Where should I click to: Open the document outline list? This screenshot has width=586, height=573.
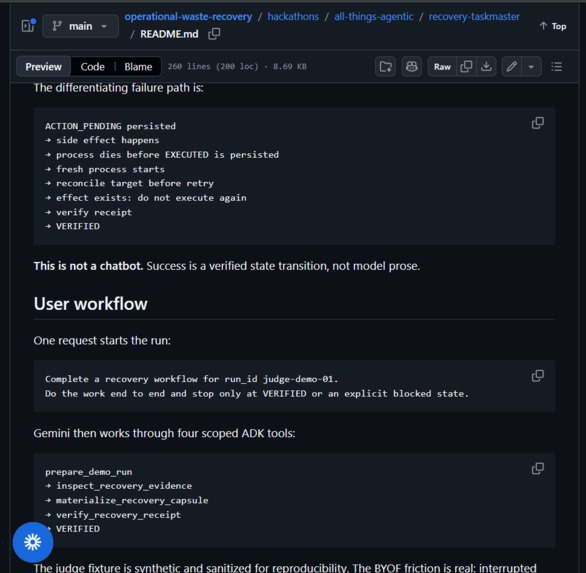click(x=556, y=67)
